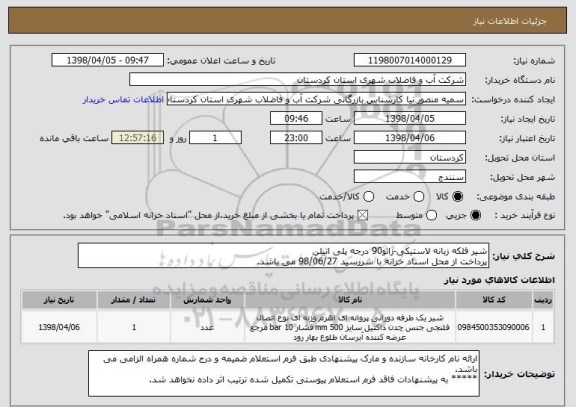576x407 pixels.
Task: Click the سنندج delivery city field
Action: pyautogui.click(x=410, y=177)
